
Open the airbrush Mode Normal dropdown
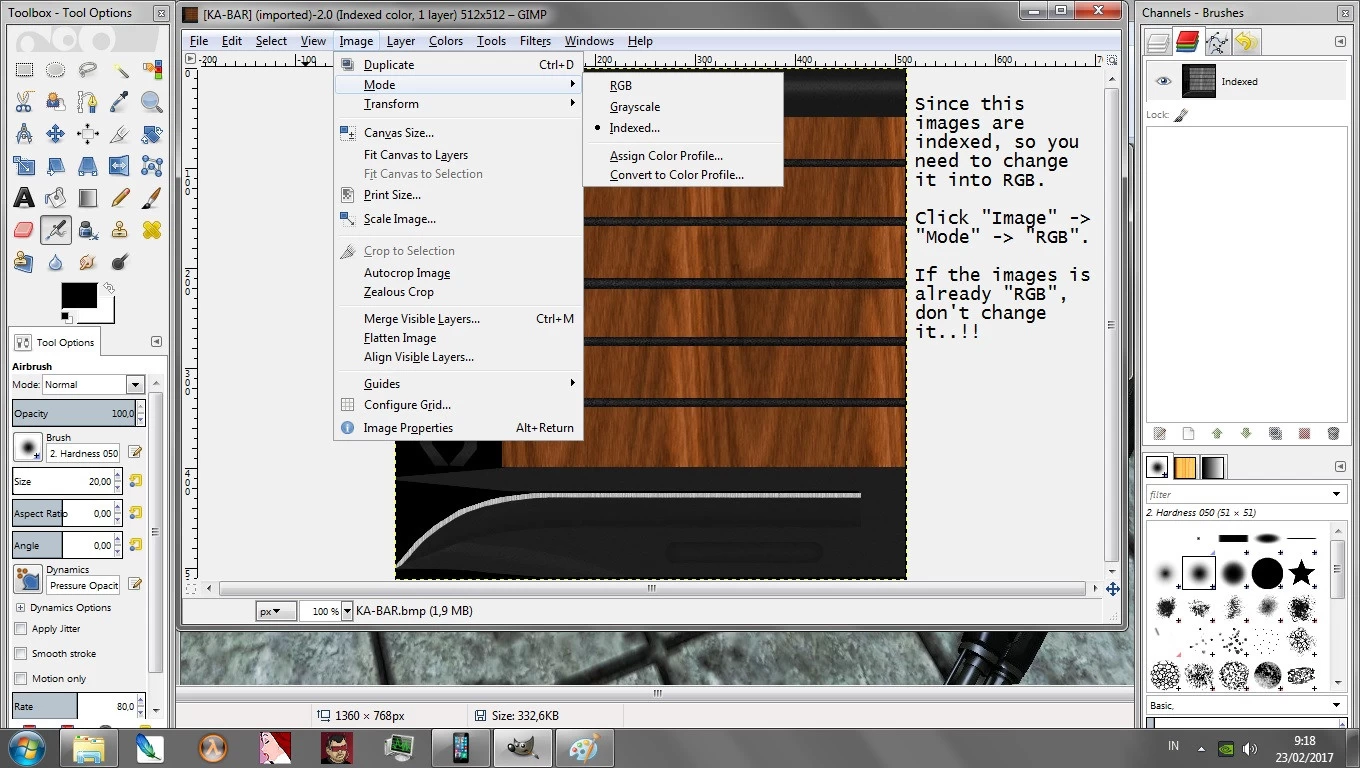click(94, 385)
